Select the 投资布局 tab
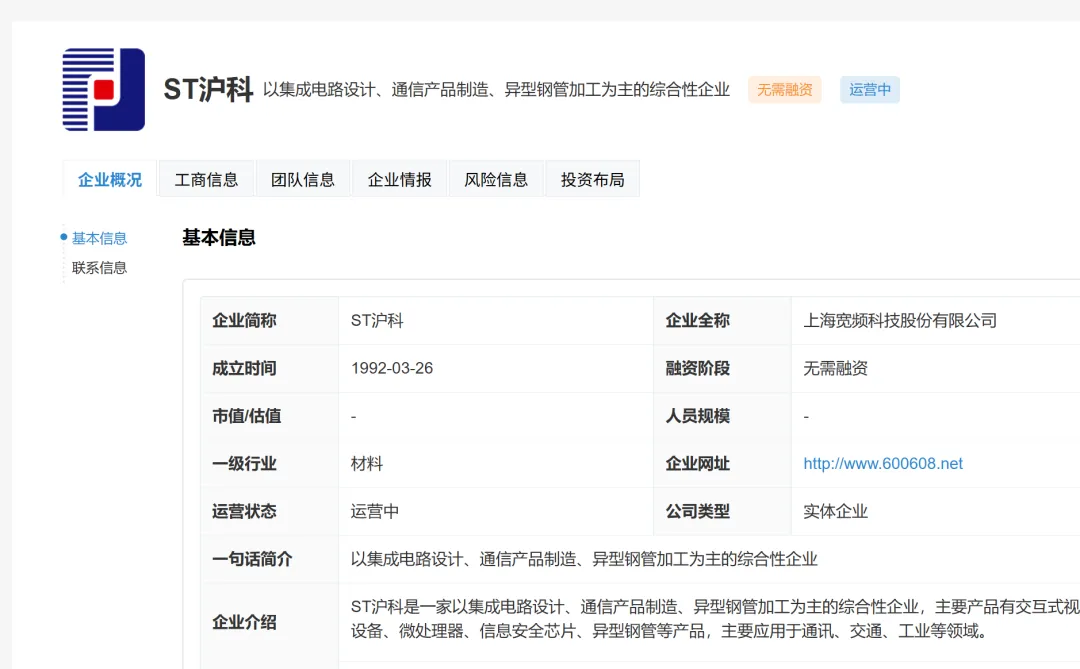 click(592, 179)
